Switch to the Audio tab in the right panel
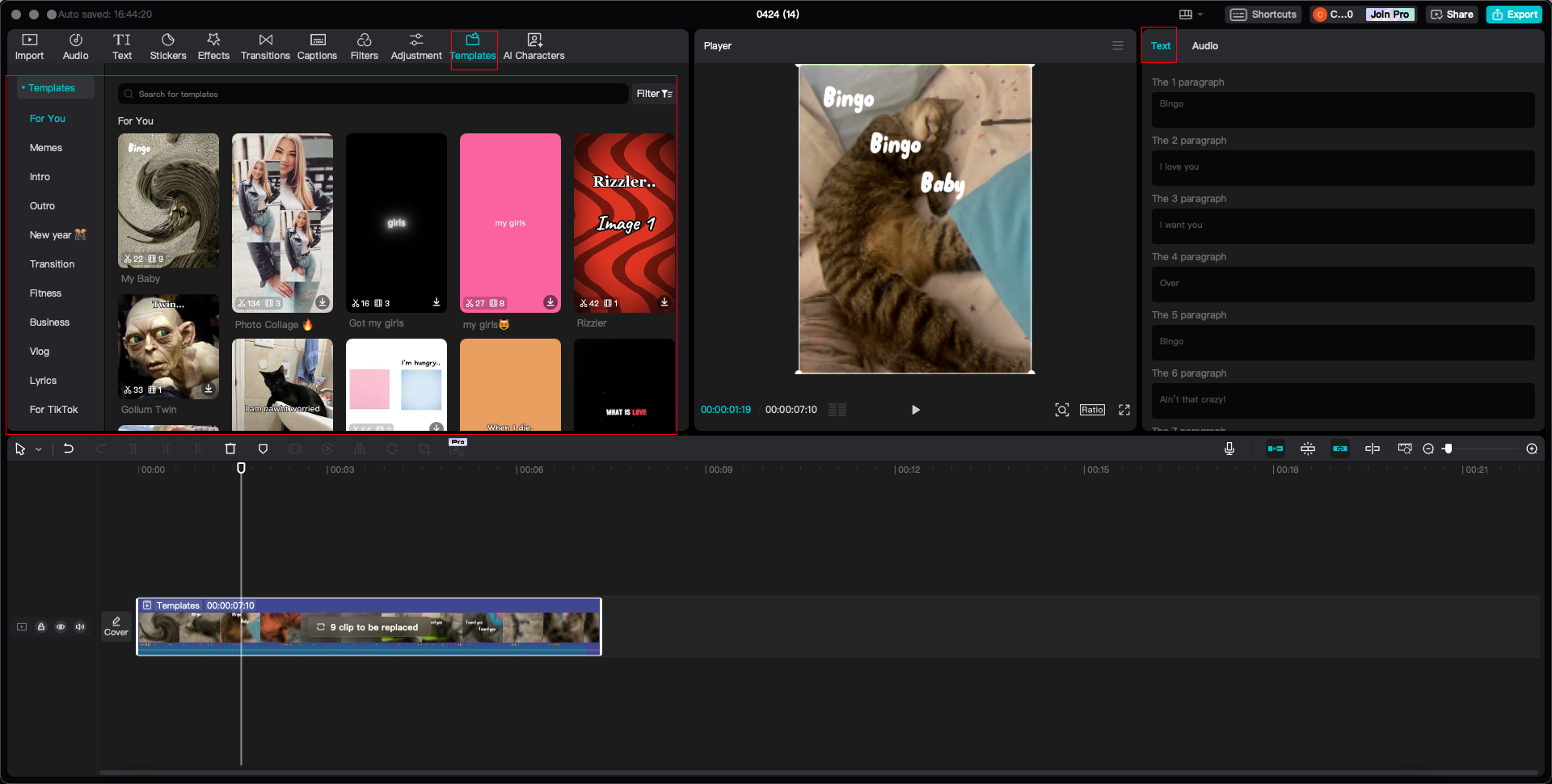This screenshot has width=1552, height=784. coord(1204,45)
